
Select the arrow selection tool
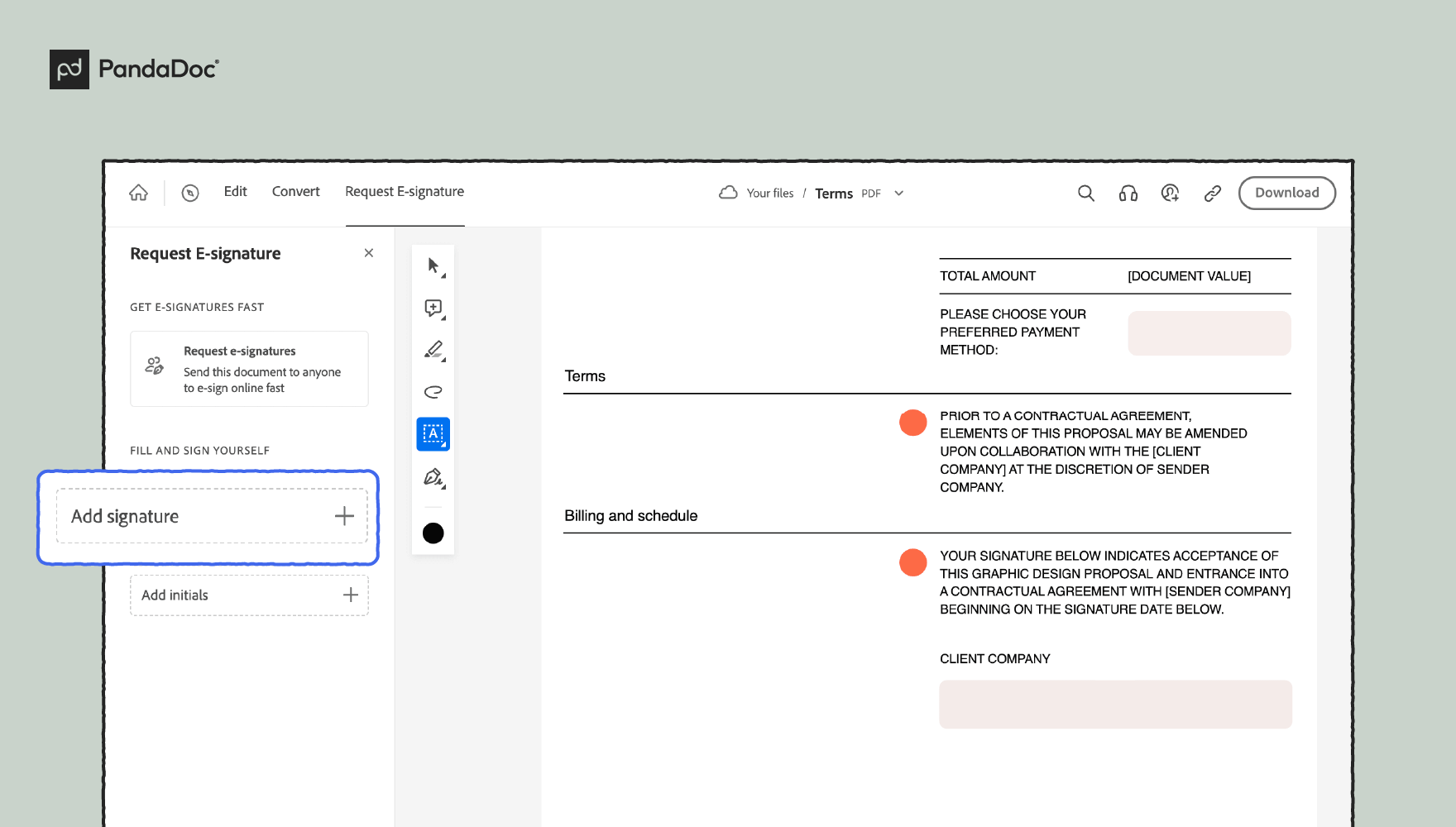[x=432, y=265]
